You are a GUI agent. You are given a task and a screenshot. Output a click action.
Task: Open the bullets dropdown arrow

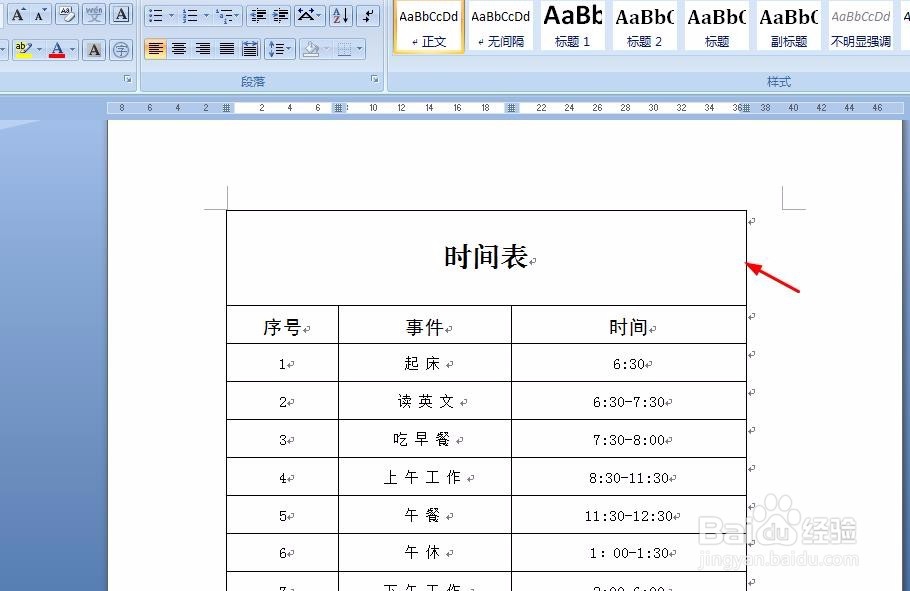[x=171, y=16]
